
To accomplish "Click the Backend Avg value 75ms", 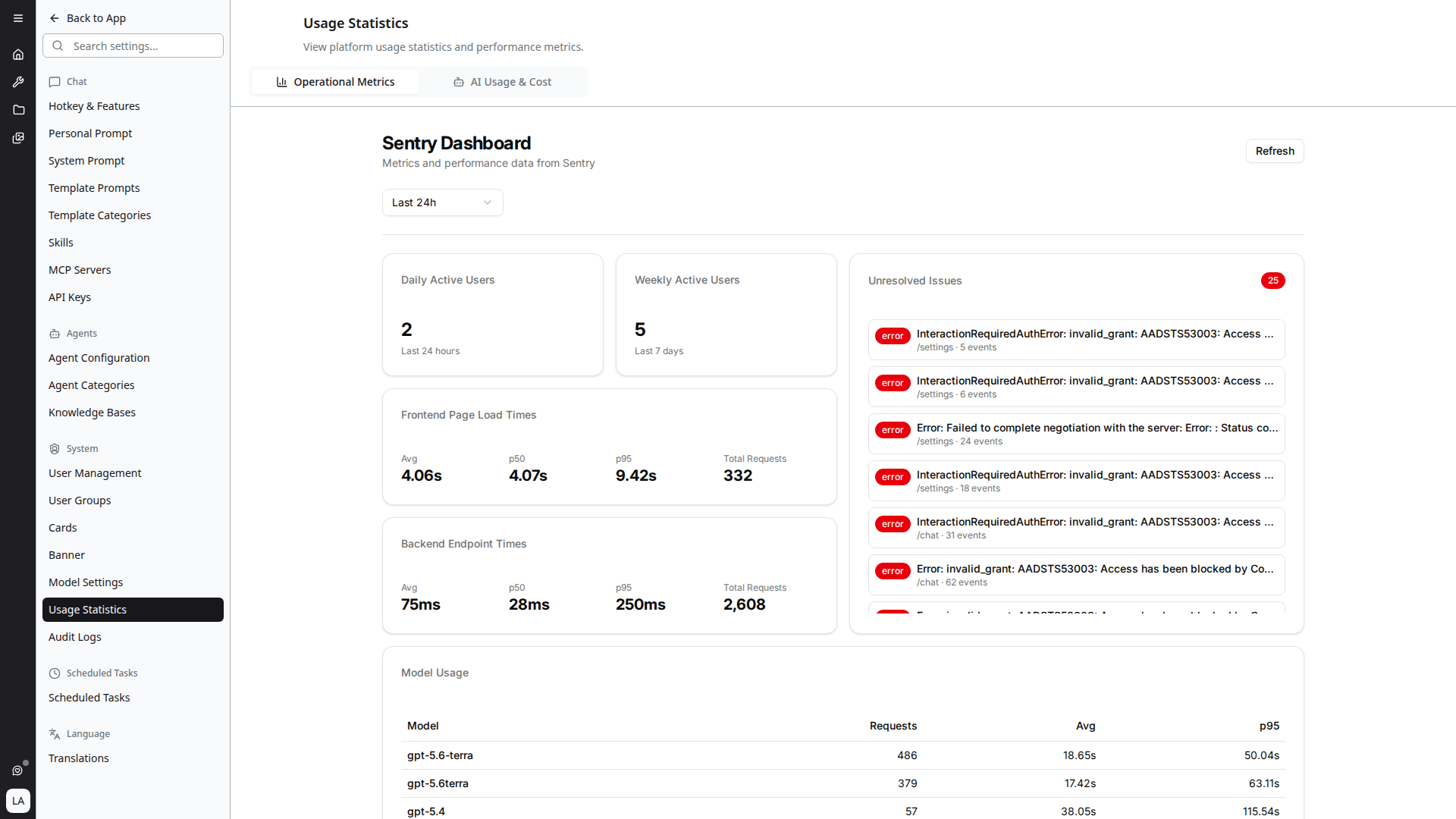I will pyautogui.click(x=420, y=604).
